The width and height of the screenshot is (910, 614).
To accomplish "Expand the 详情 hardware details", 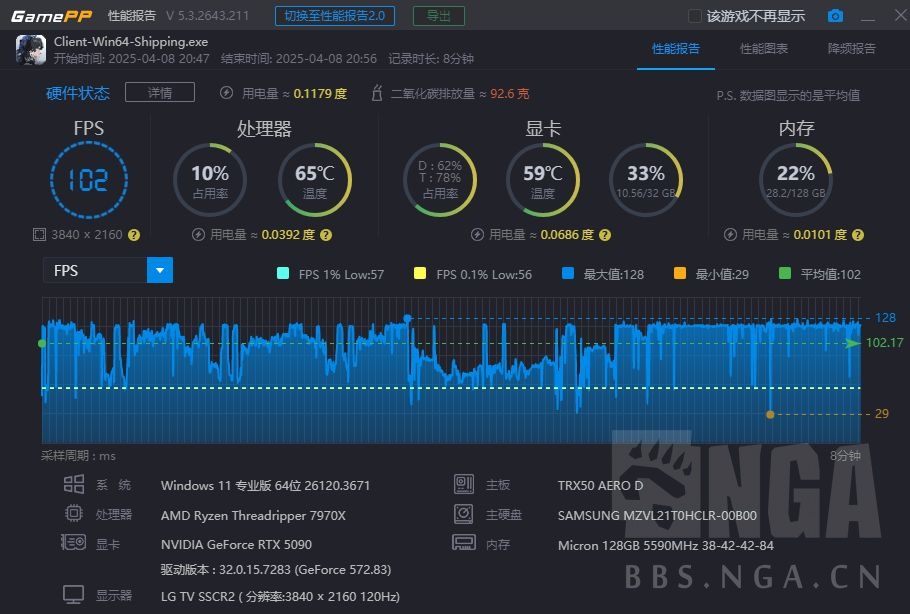I will tap(160, 92).
